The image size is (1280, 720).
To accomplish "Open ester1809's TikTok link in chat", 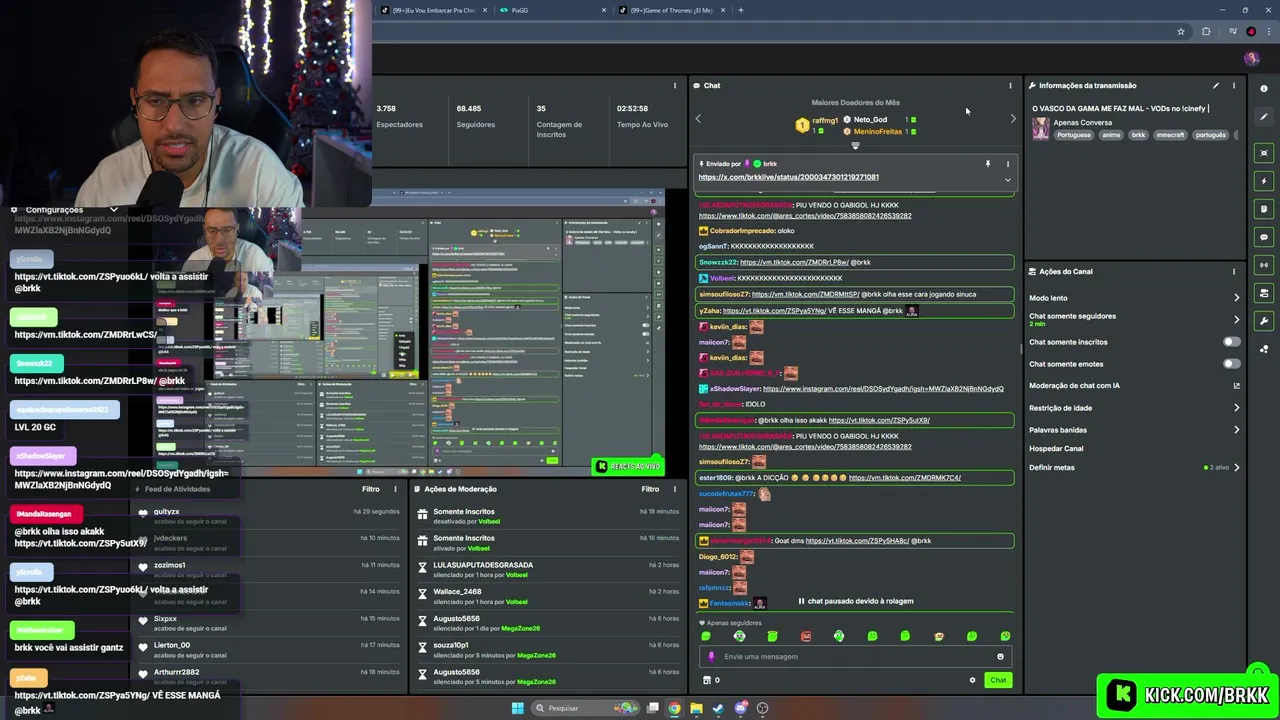I will pyautogui.click(x=904, y=478).
